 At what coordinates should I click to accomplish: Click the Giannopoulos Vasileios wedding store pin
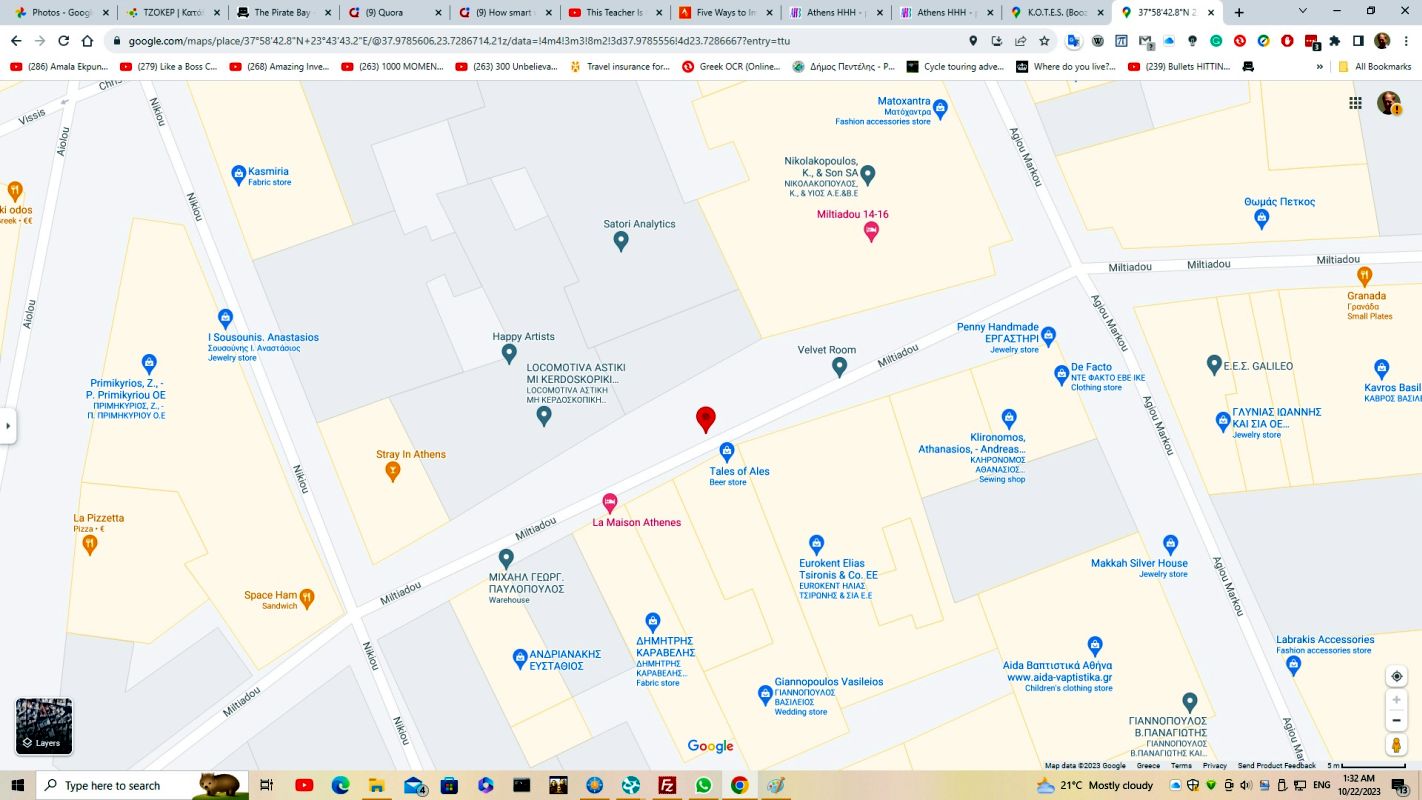[765, 693]
